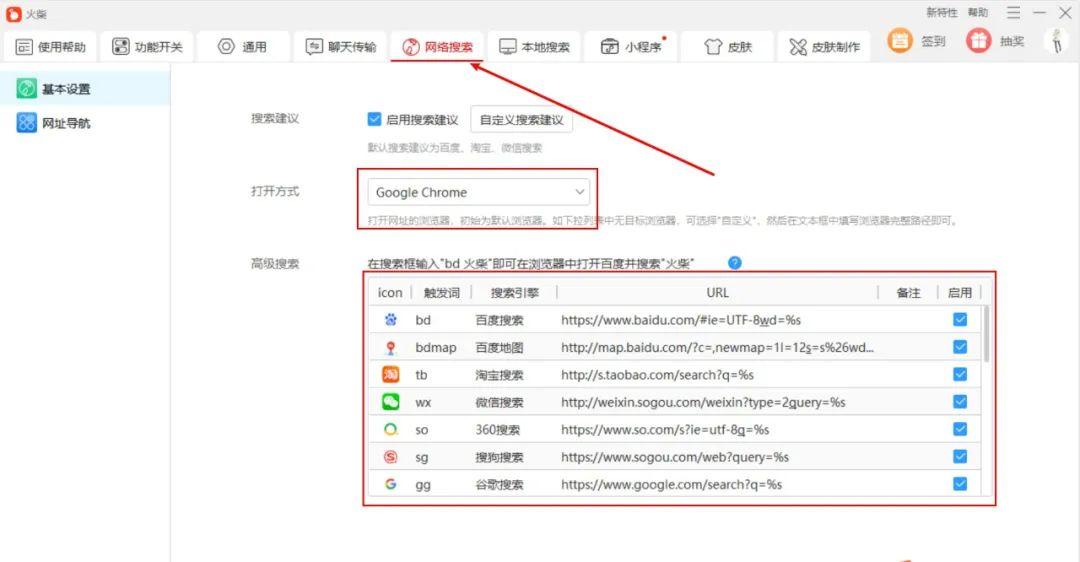Image resolution: width=1080 pixels, height=562 pixels.
Task: Click the map pin icon in bdmap row
Action: (x=391, y=347)
